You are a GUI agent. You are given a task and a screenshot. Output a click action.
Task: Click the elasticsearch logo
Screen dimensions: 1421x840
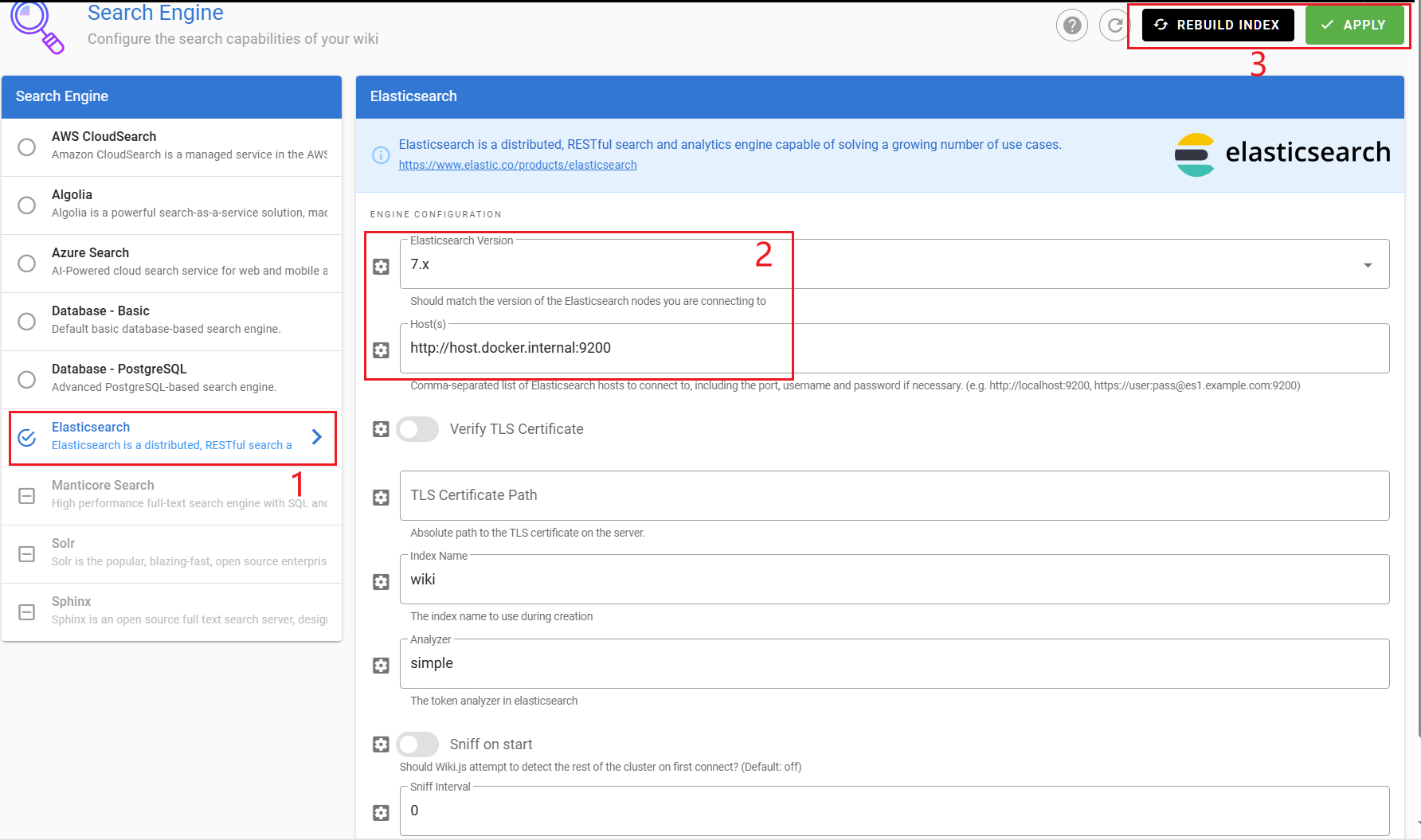coord(1282,153)
